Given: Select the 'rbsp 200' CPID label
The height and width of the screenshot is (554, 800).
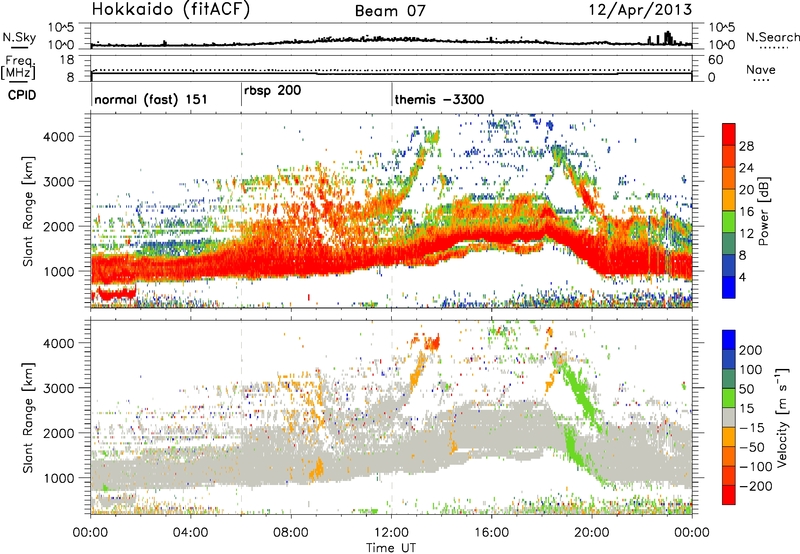Looking at the screenshot, I should click(272, 91).
